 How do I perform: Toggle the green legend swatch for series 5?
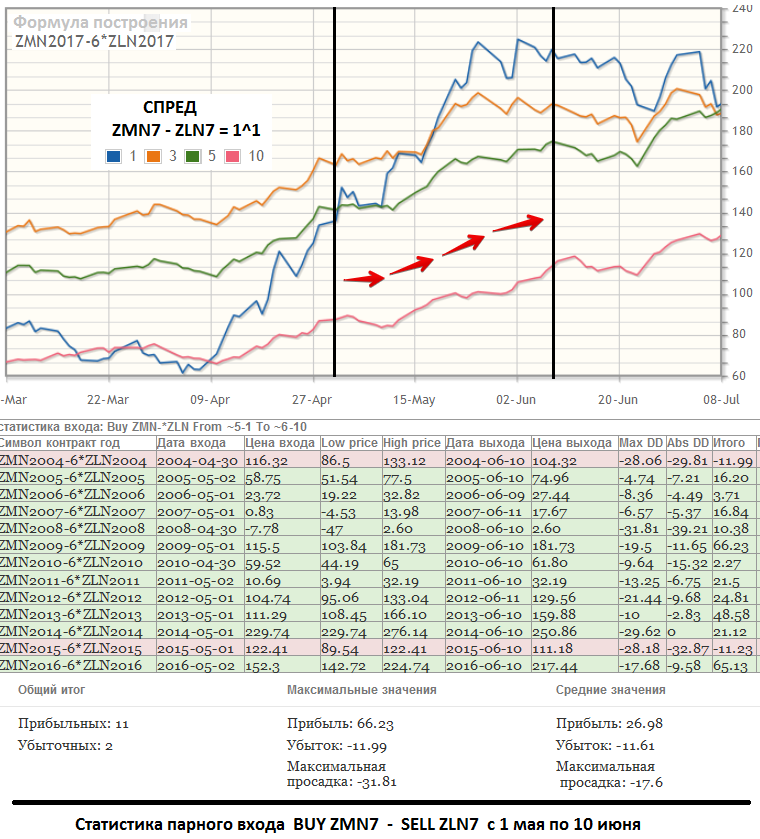(x=192, y=156)
